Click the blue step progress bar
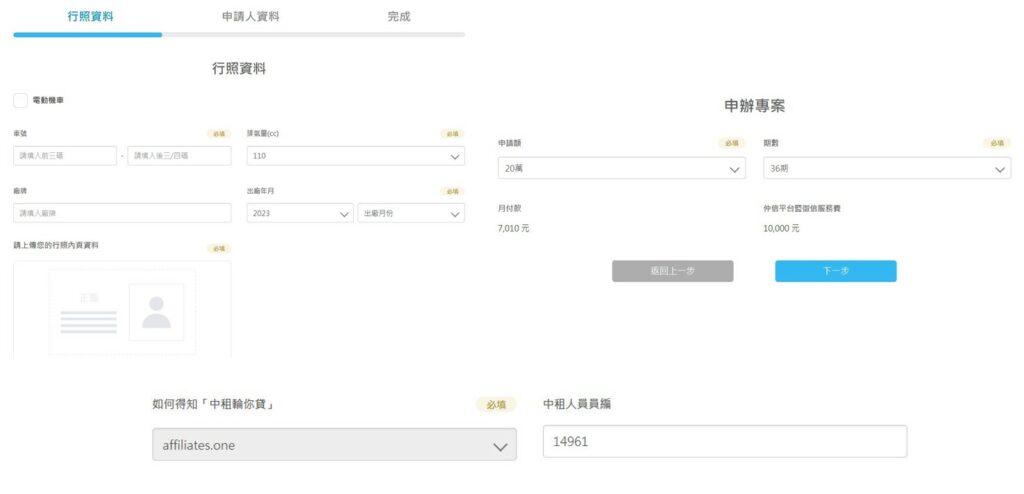1024x494 pixels. tap(88, 35)
